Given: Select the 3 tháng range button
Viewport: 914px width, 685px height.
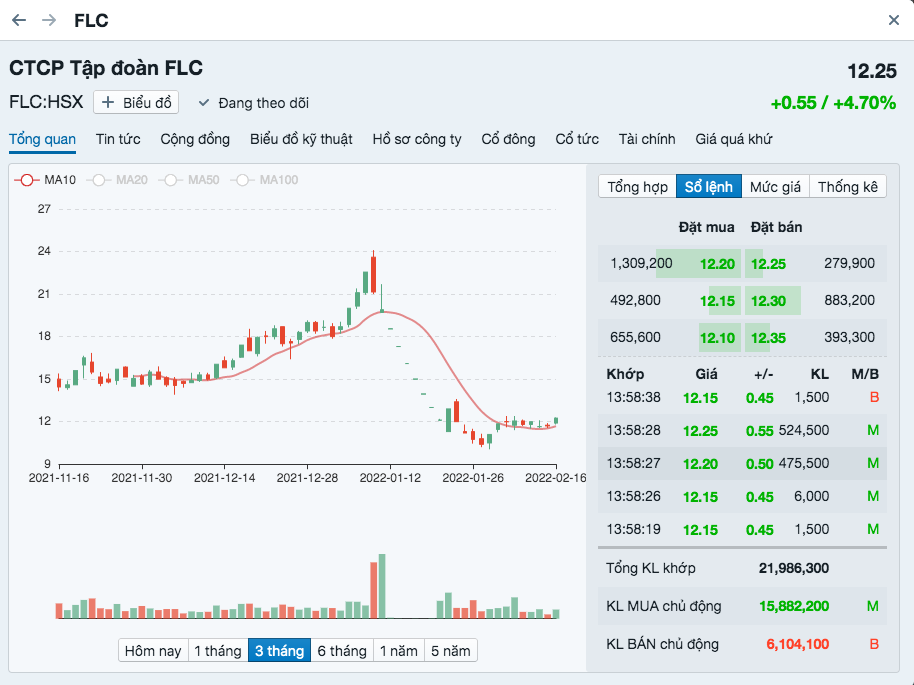Looking at the screenshot, I should point(279,651).
